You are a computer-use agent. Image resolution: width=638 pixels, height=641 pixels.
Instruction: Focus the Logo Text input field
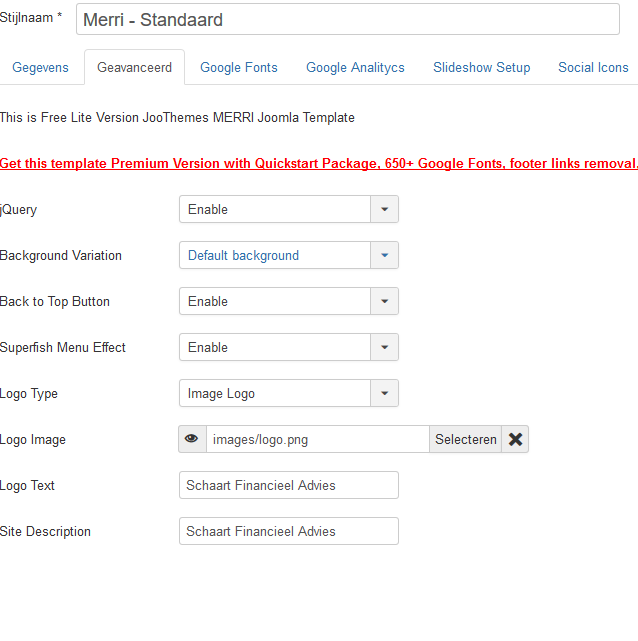289,485
